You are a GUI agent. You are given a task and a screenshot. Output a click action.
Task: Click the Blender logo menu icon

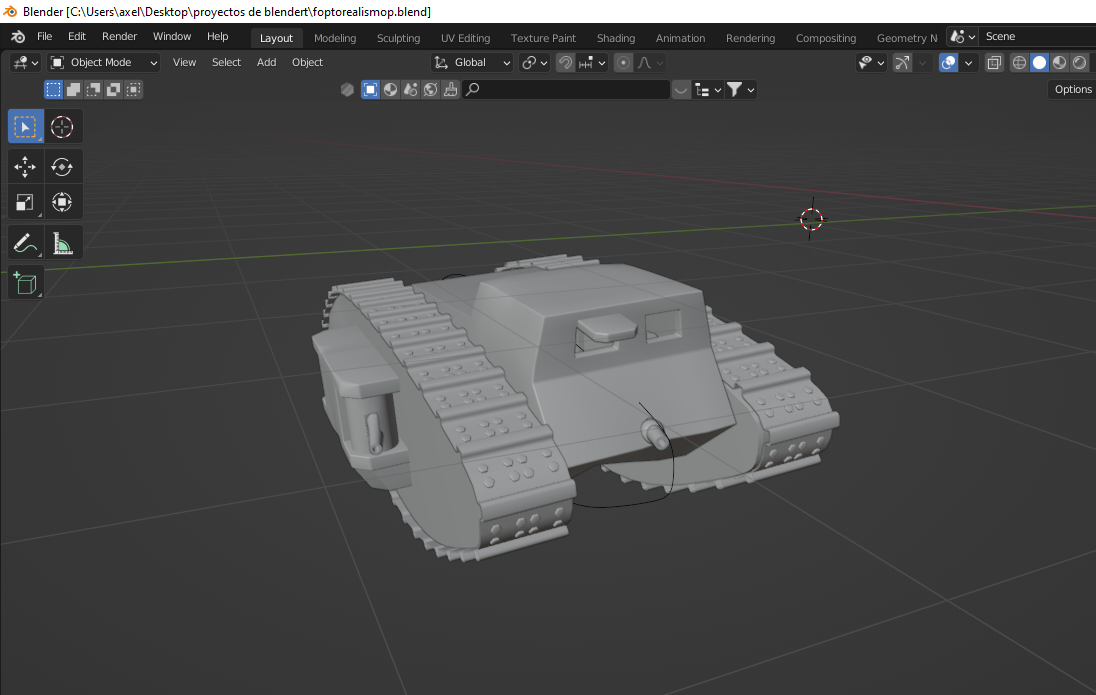18,37
